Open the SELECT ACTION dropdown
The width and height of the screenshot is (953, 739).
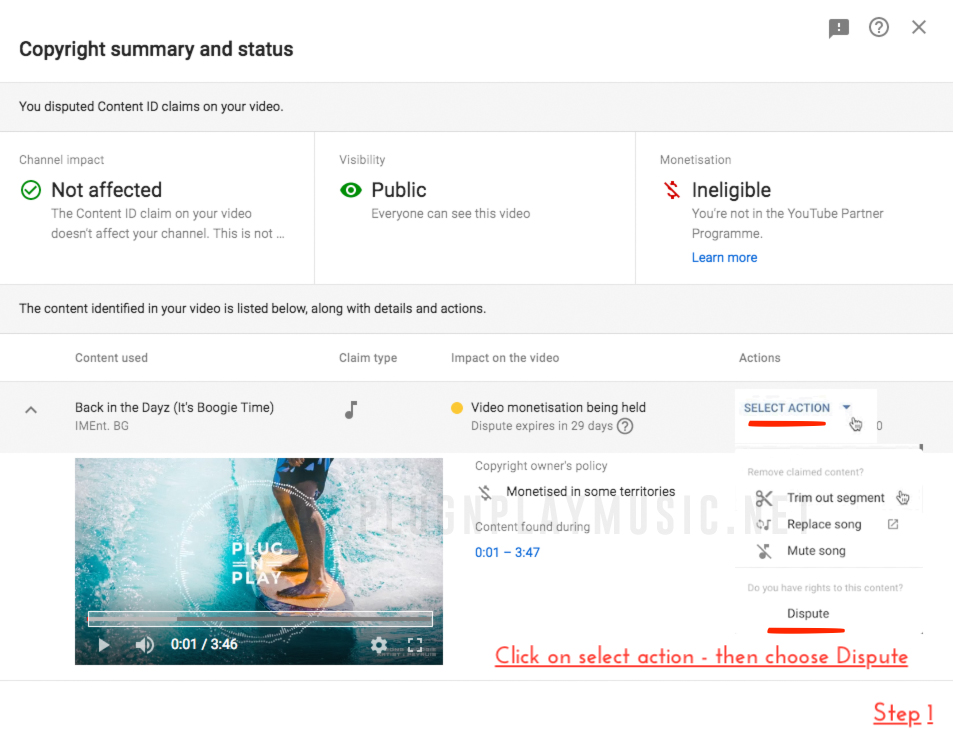787,408
